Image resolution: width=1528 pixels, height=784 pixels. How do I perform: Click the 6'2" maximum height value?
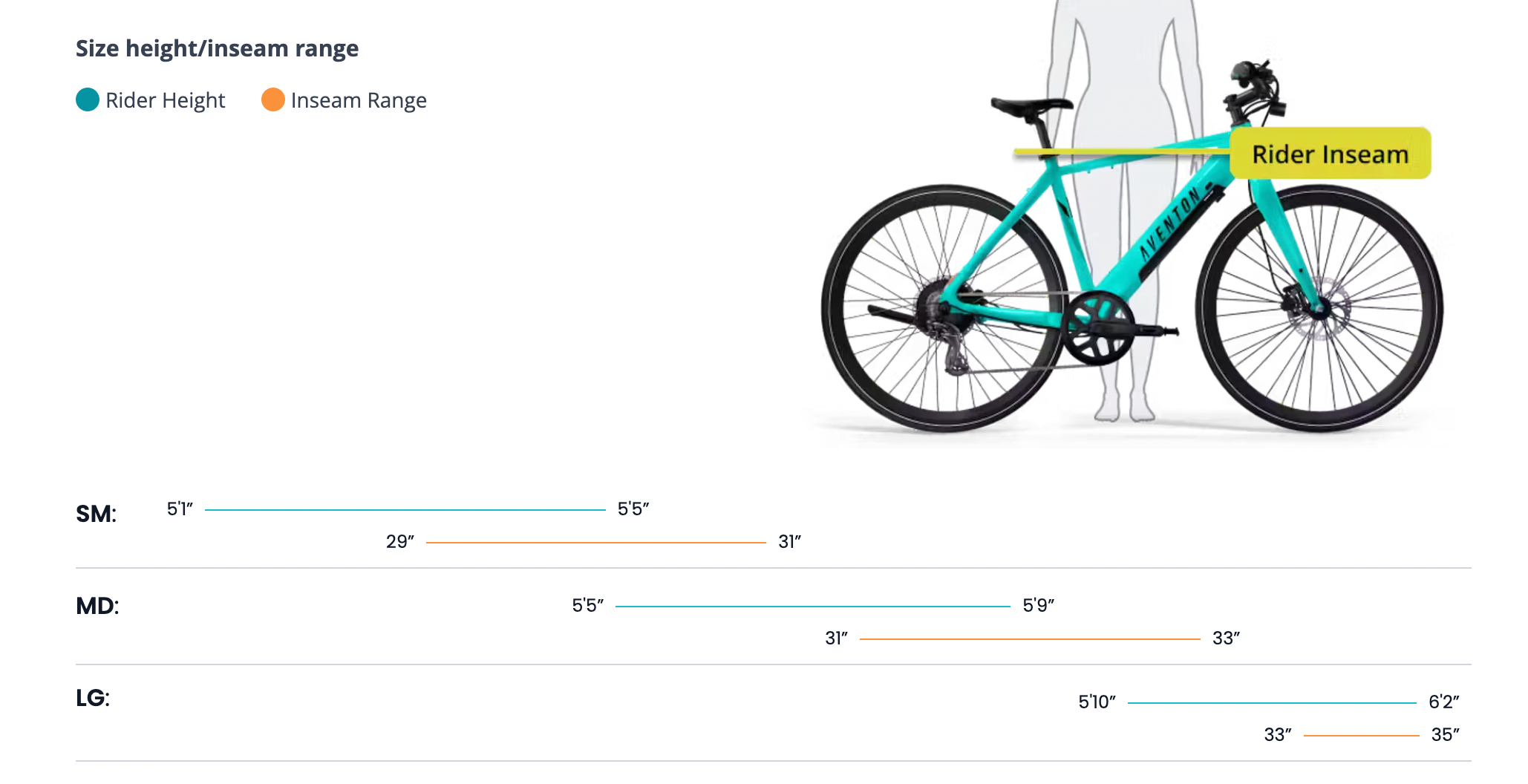point(1443,702)
